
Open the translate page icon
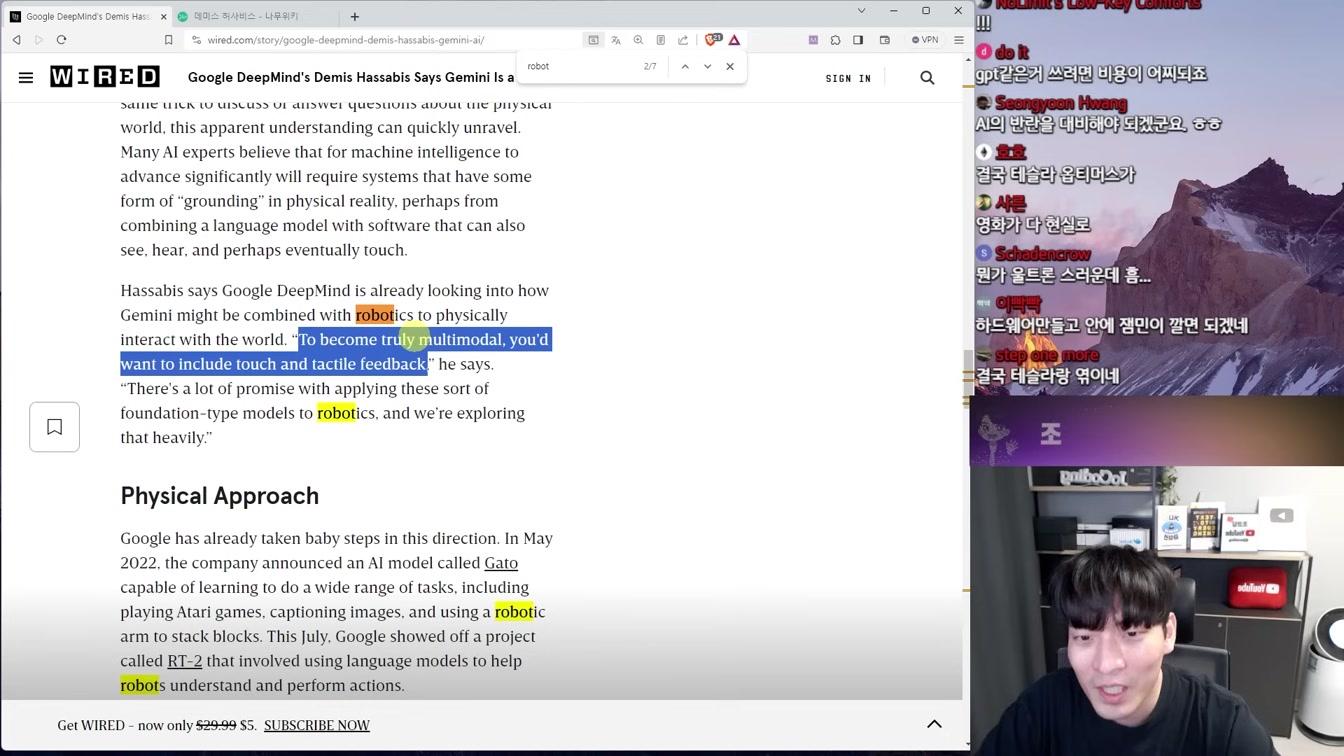616,40
